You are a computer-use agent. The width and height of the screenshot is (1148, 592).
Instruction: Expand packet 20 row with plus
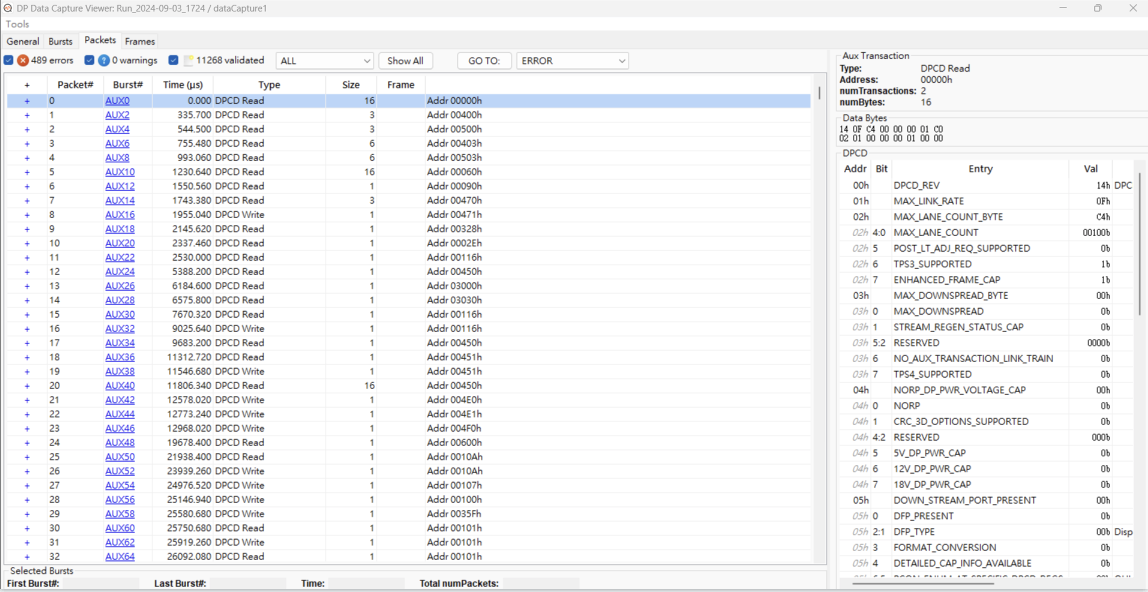click(x=27, y=386)
